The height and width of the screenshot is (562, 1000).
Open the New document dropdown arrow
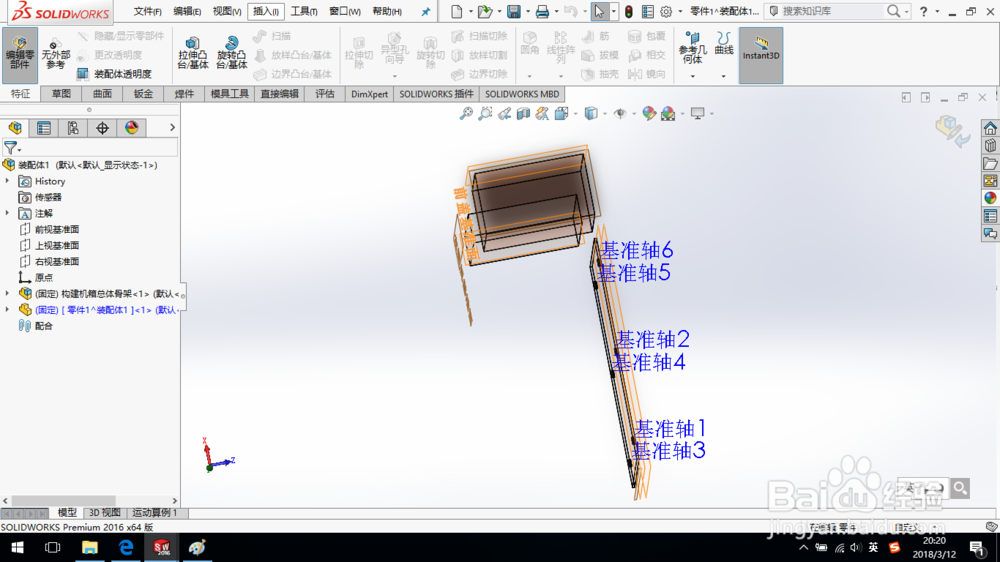tap(471, 11)
